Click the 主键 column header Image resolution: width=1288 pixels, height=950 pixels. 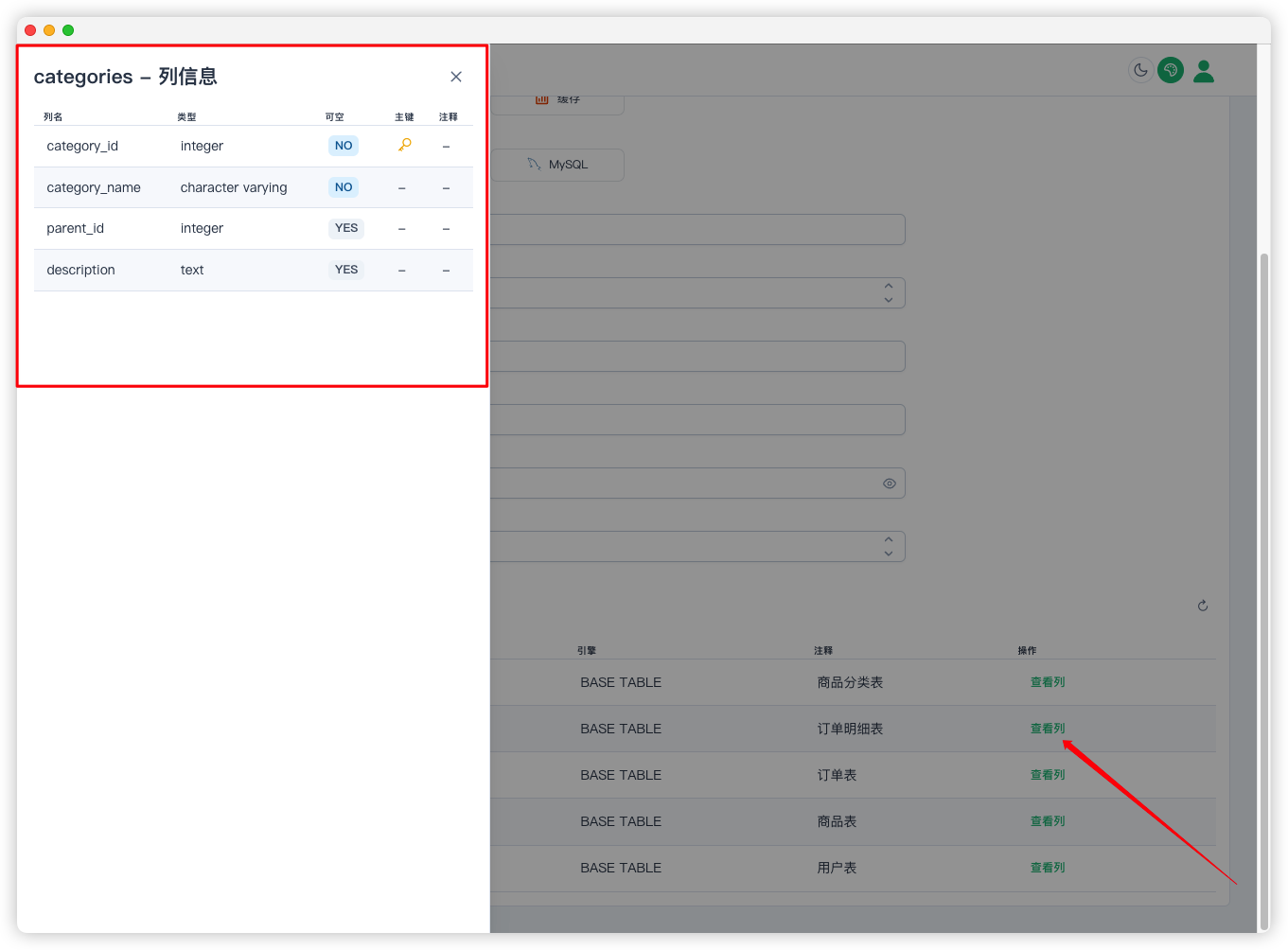[404, 117]
